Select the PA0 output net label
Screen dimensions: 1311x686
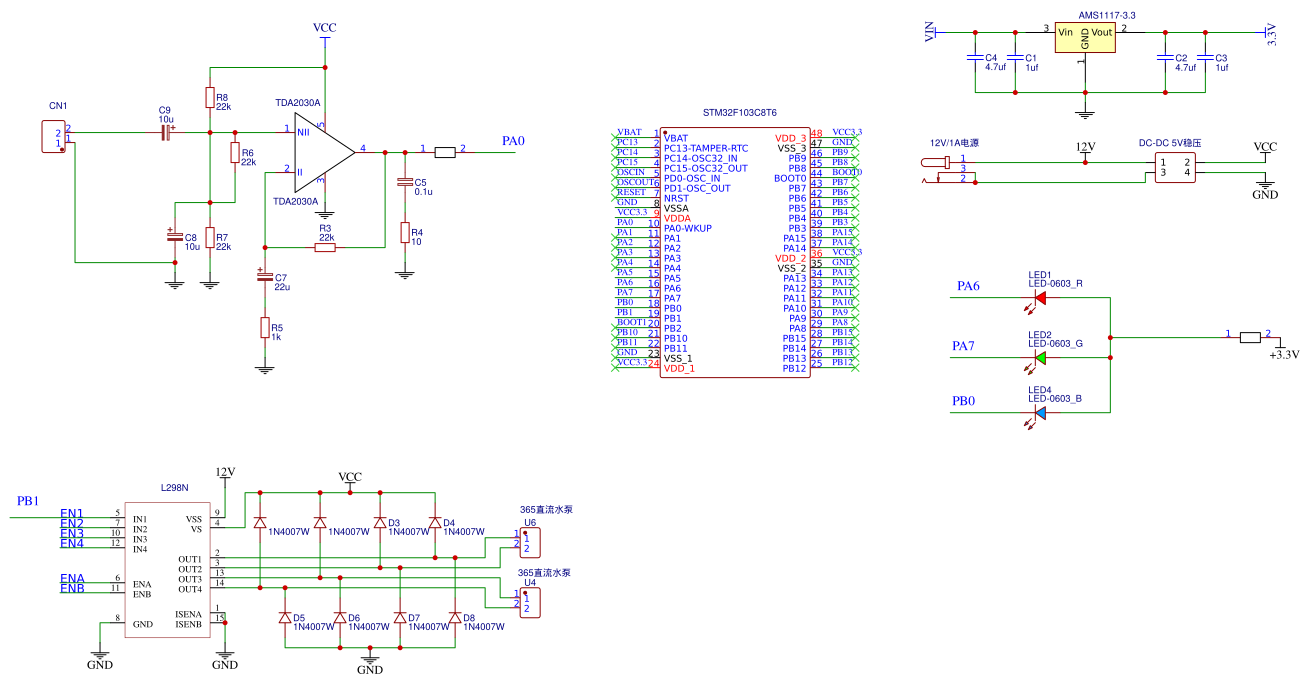tap(513, 142)
